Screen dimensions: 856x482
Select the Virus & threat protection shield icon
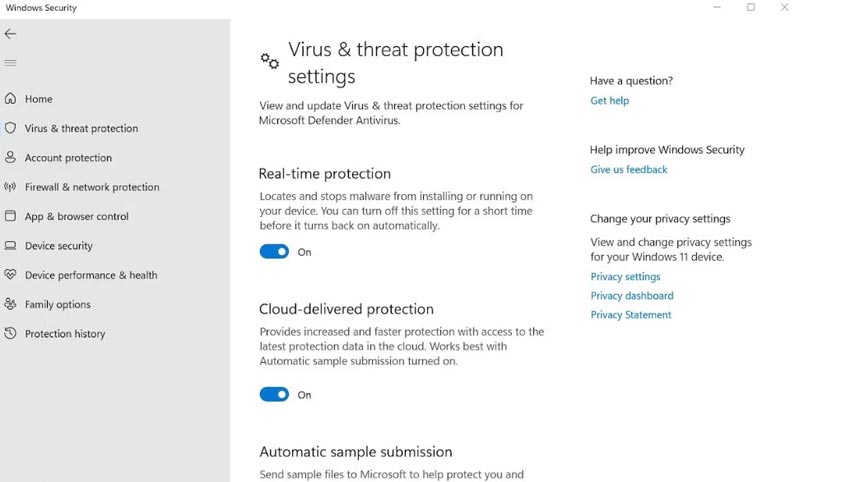coord(10,128)
